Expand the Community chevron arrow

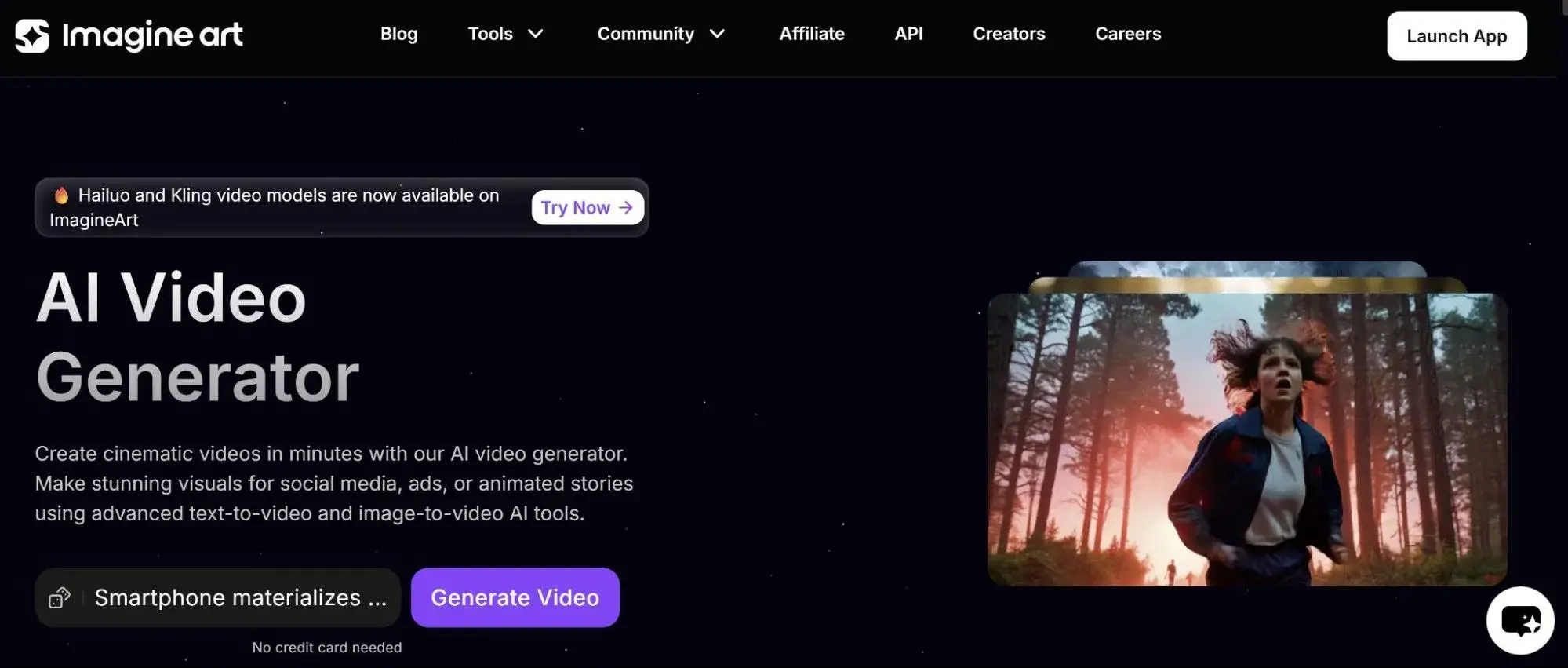[x=717, y=34]
